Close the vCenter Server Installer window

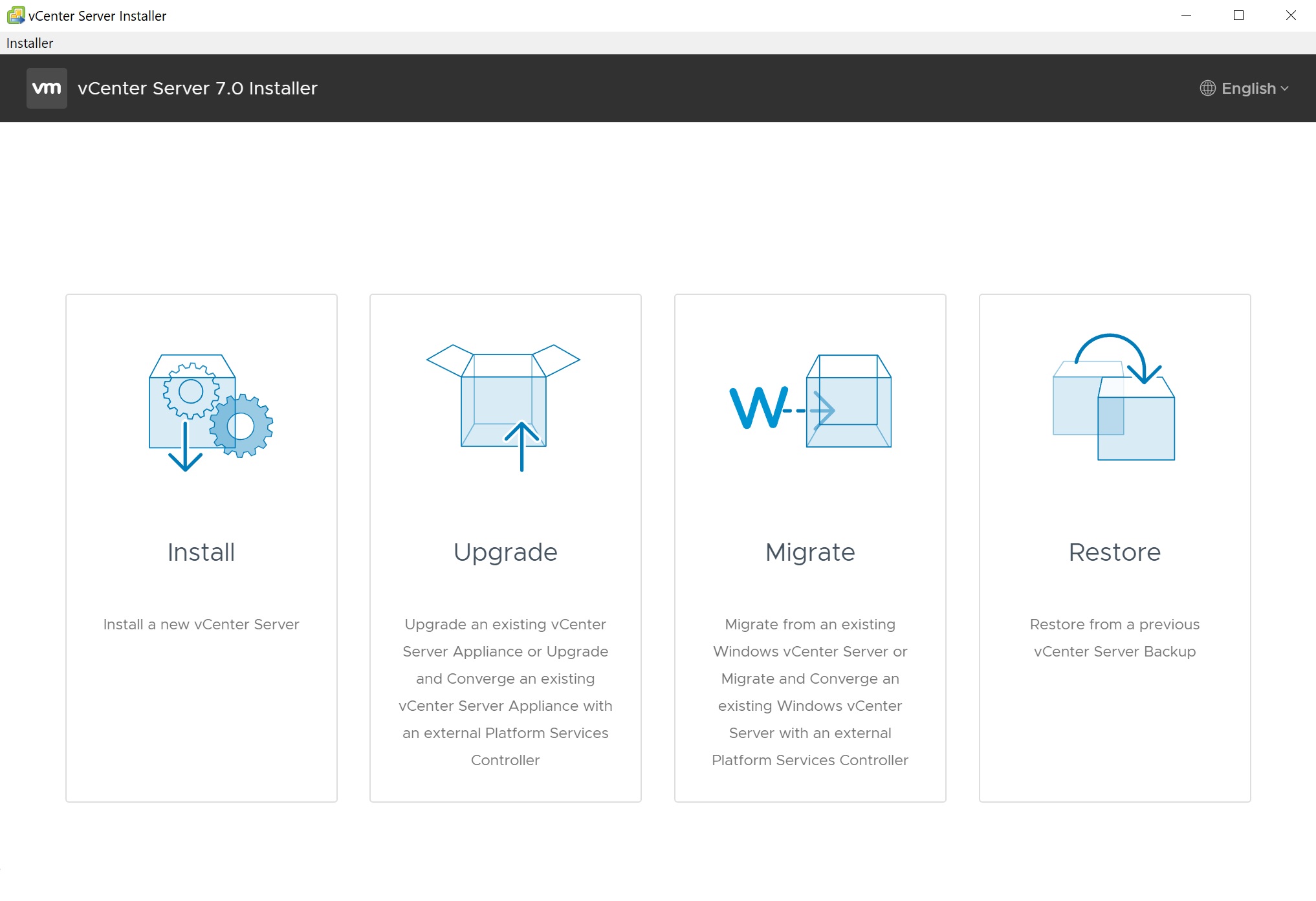(1291, 16)
